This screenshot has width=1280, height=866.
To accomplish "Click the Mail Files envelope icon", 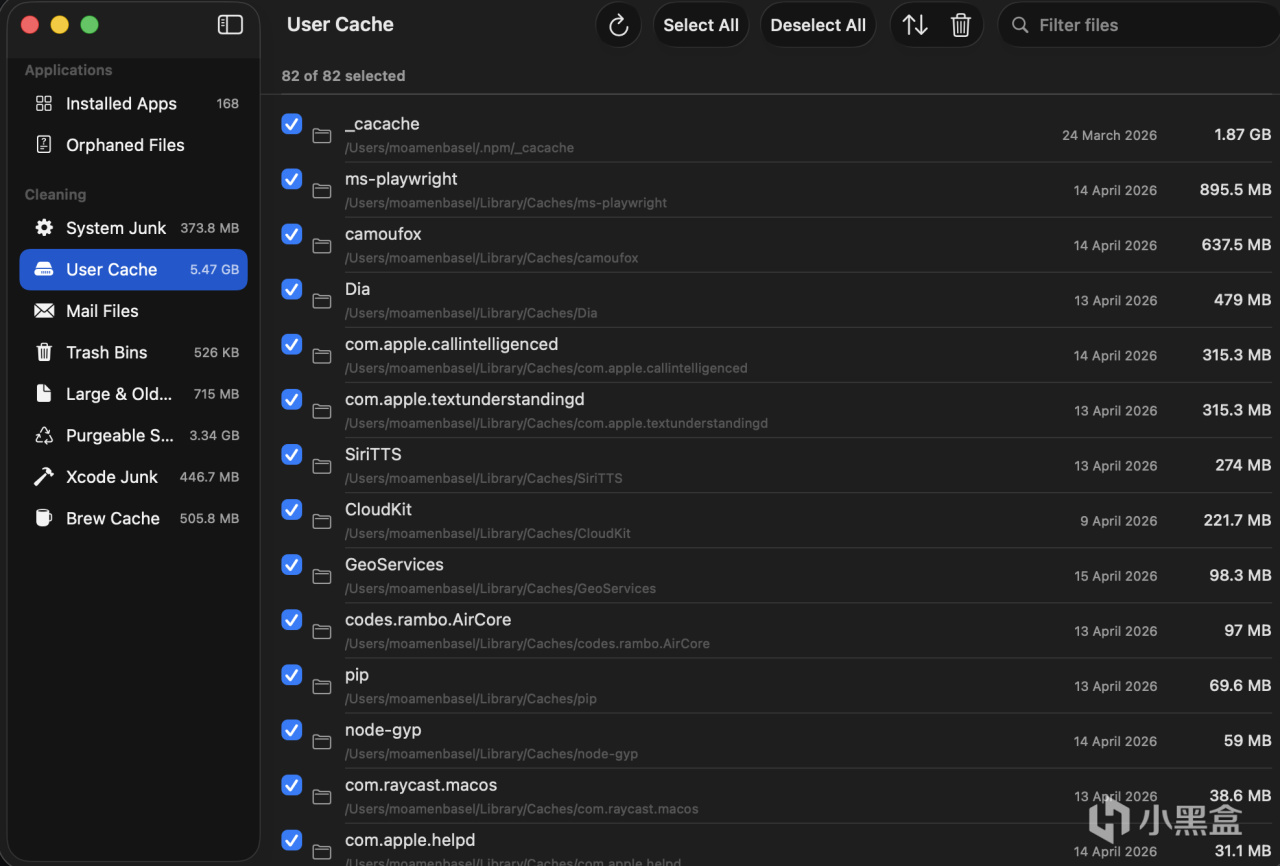I will click(44, 311).
